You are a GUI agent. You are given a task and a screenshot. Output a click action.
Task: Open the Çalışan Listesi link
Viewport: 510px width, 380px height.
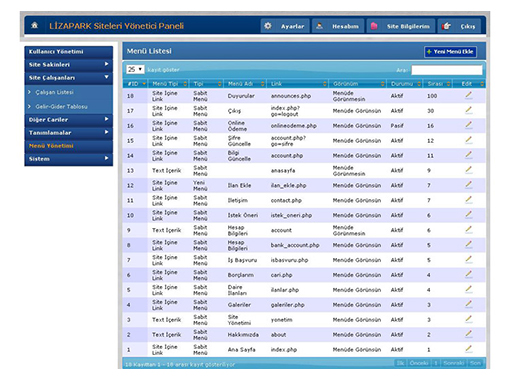pyautogui.click(x=54, y=92)
